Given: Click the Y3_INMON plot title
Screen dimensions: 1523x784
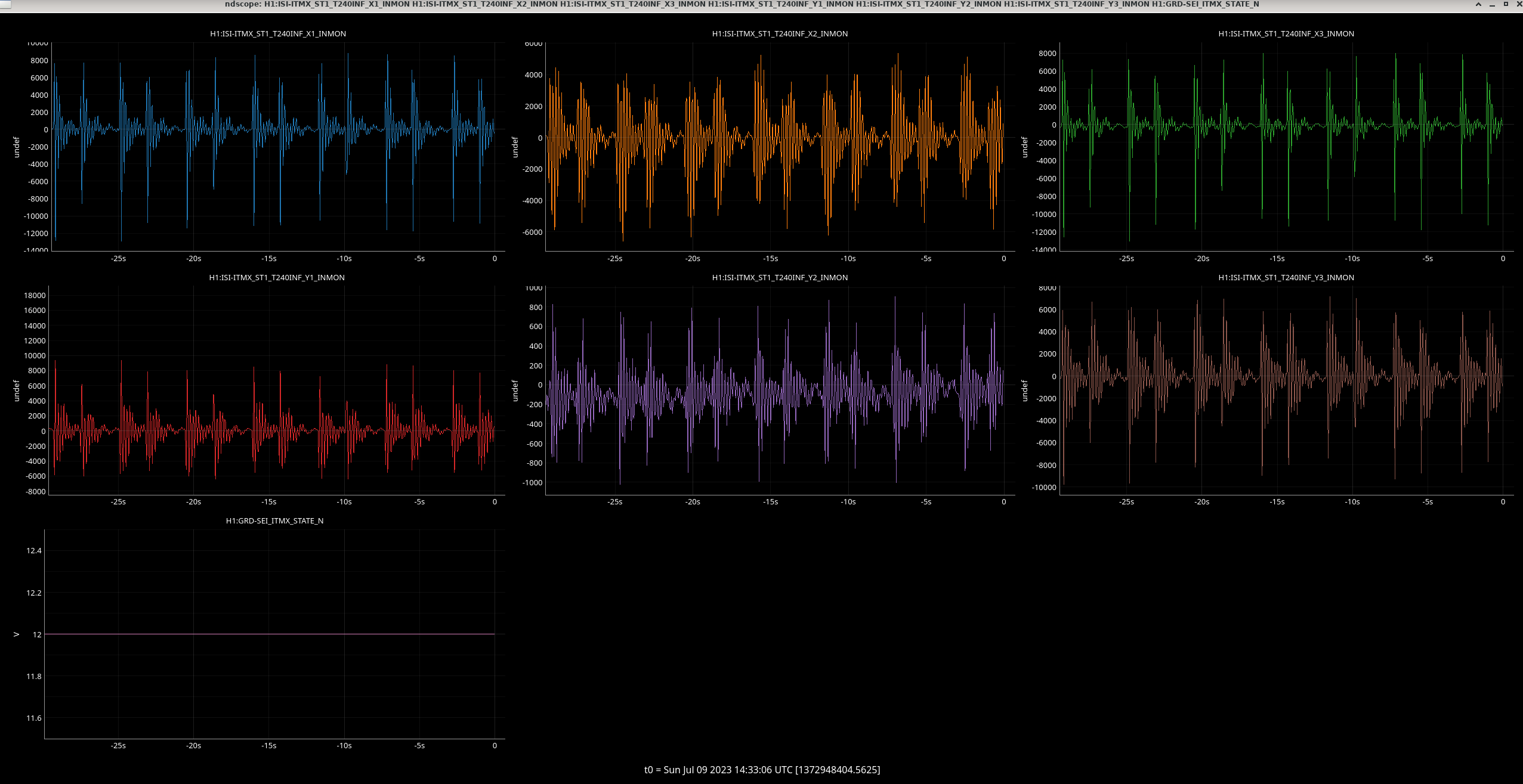Looking at the screenshot, I should (x=1286, y=278).
